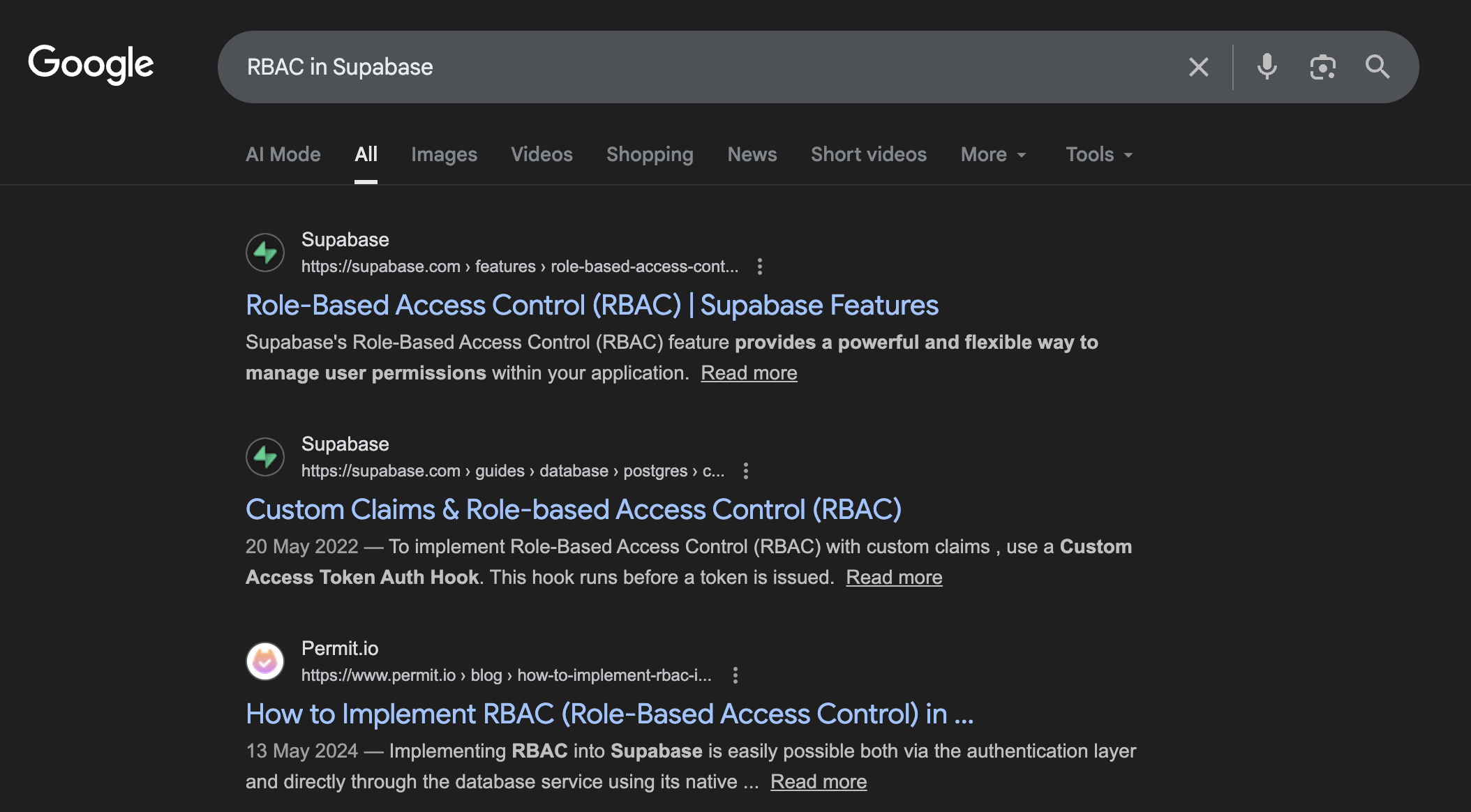
Task: Switch to the News tab
Action: pos(752,154)
